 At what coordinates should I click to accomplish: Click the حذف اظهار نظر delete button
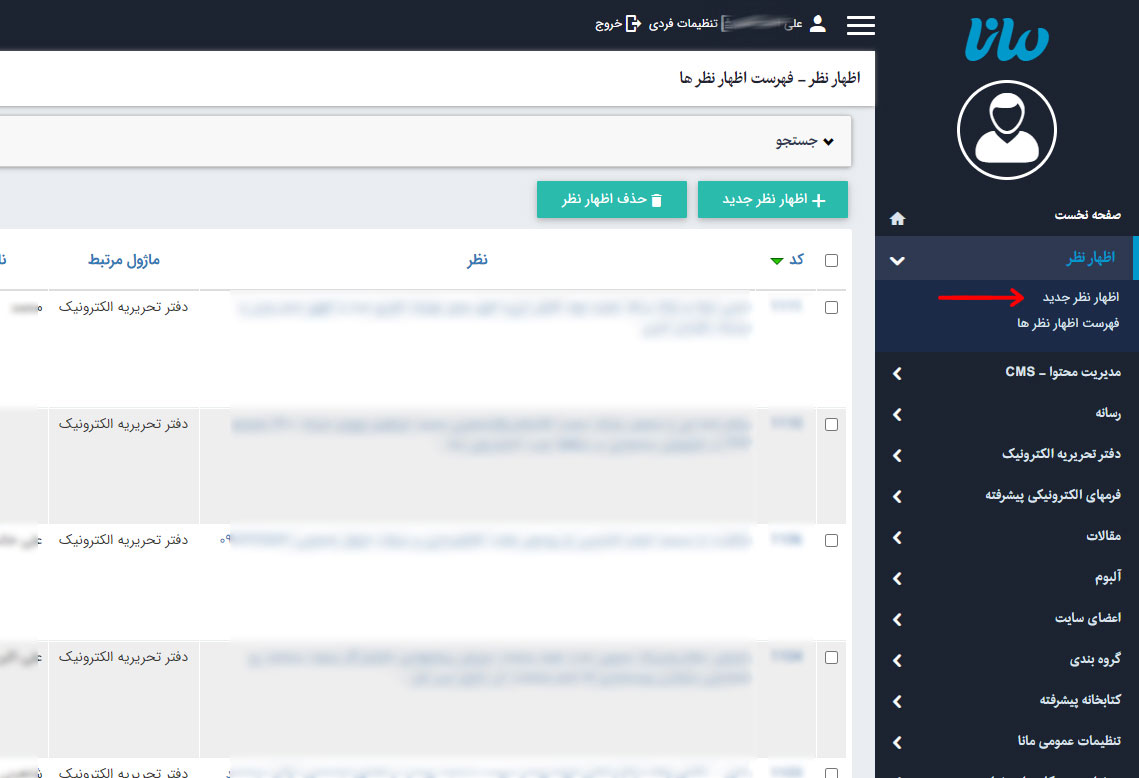(612, 199)
